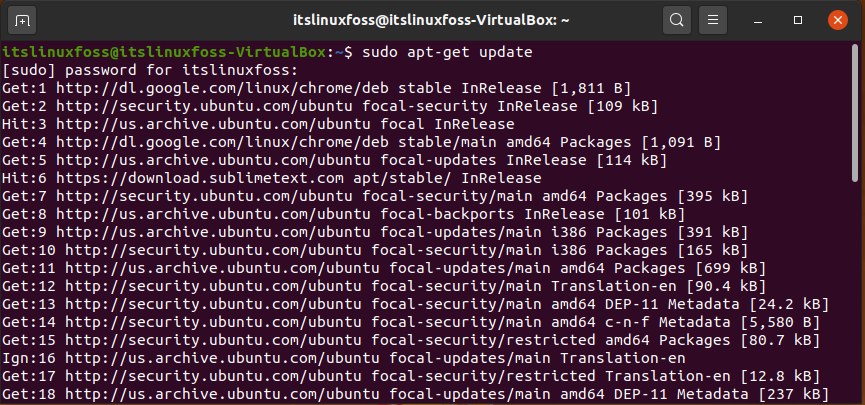Click the scrollbar track below the thumb
The height and width of the screenshot is (405, 865).
[855, 292]
